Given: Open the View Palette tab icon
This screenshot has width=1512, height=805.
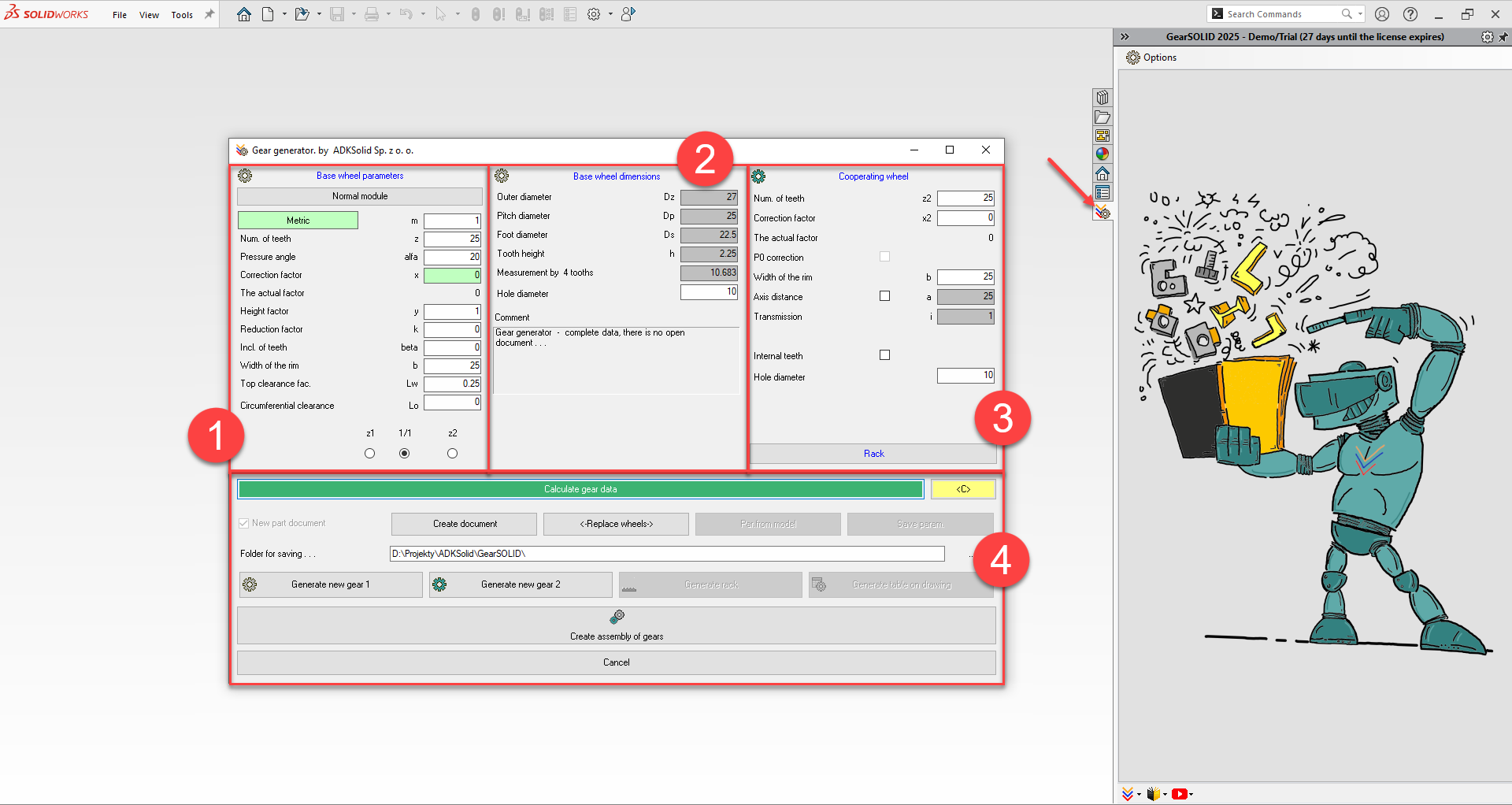Looking at the screenshot, I should coord(1102,135).
